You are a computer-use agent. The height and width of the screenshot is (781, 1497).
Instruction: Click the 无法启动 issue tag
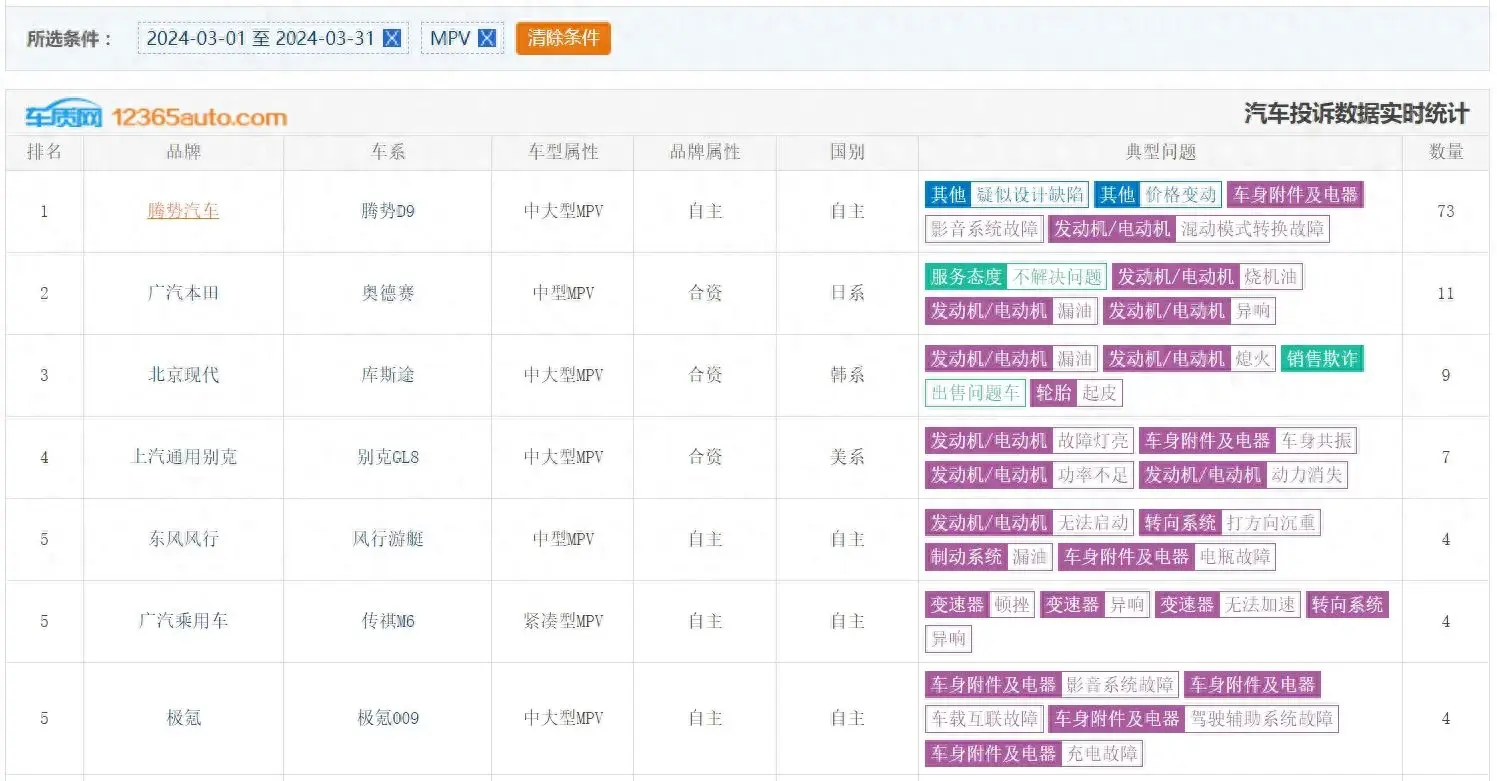point(1092,523)
